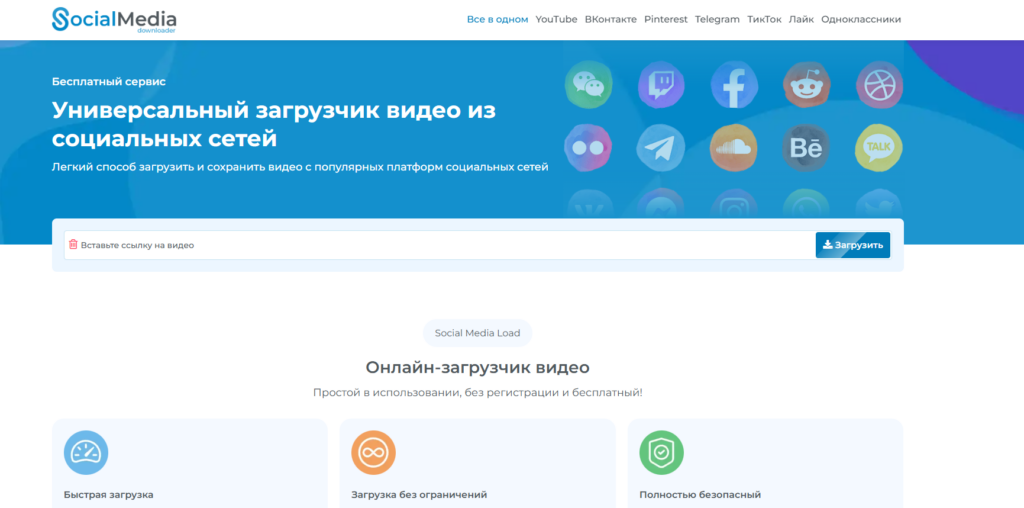Click the infinity icon above Загрузка без ограничений
The image size is (1024, 508).
point(374,452)
